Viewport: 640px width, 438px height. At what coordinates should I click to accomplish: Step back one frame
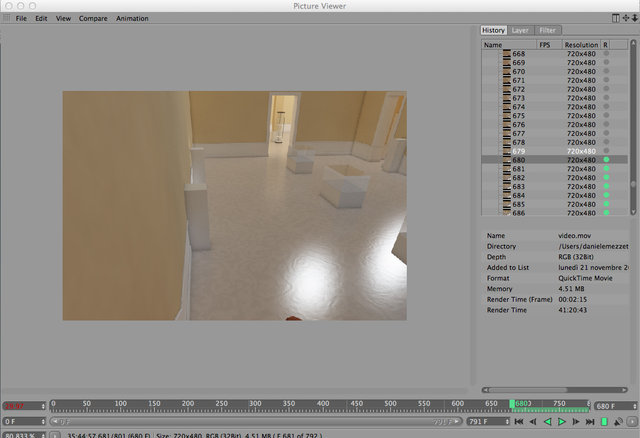tap(533, 422)
